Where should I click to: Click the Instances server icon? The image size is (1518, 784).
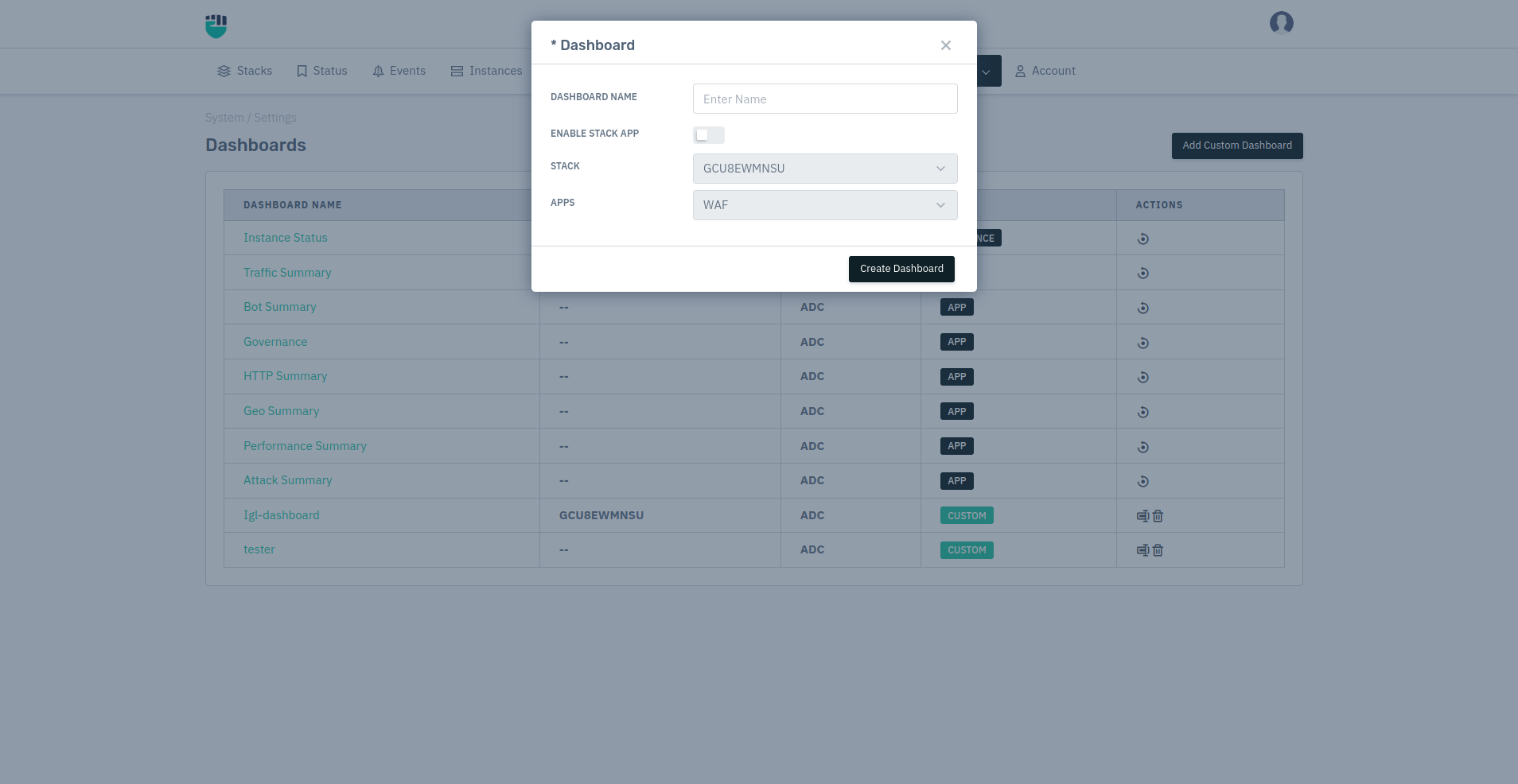pos(457,72)
